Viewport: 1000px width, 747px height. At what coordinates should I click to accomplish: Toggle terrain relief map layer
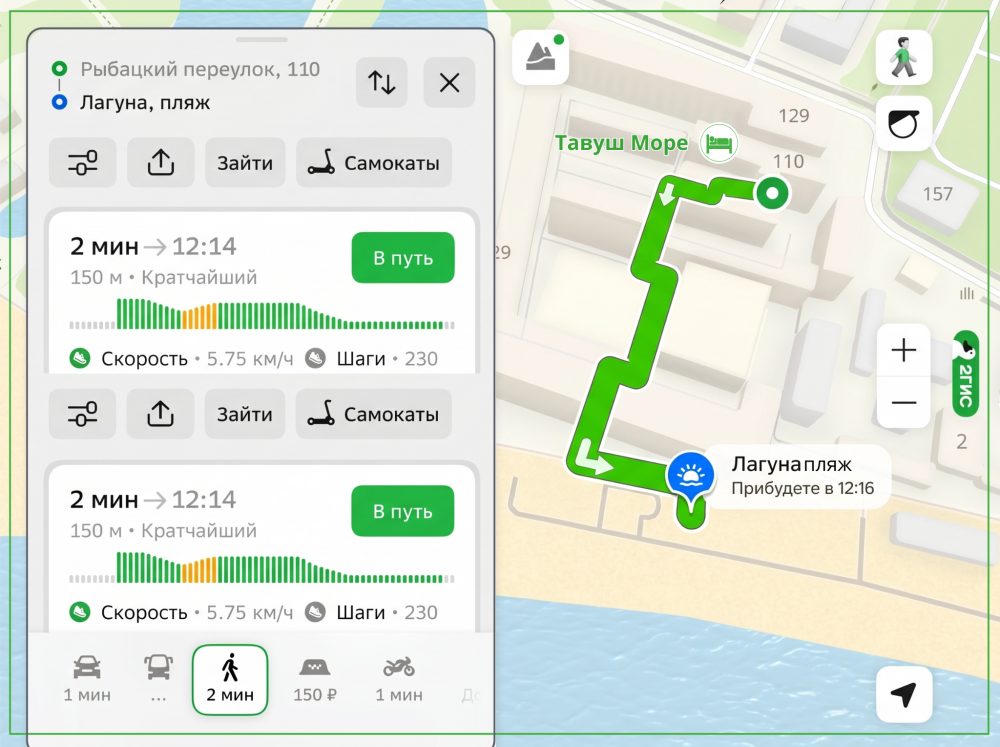coord(541,57)
